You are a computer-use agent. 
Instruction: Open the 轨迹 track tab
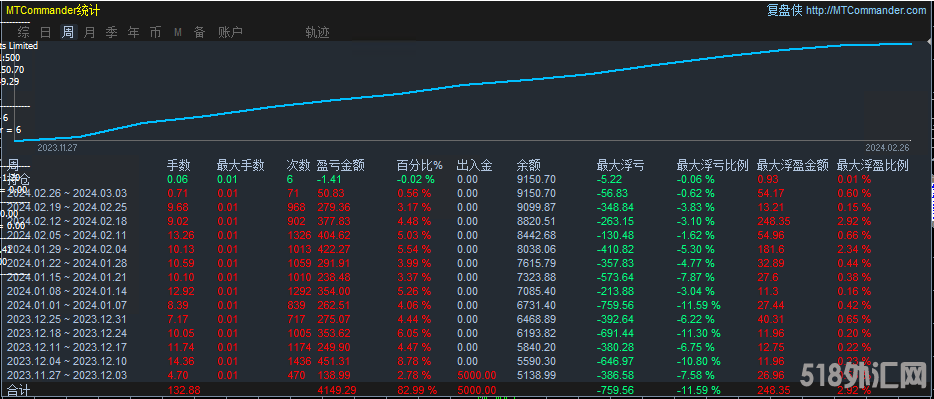click(317, 32)
